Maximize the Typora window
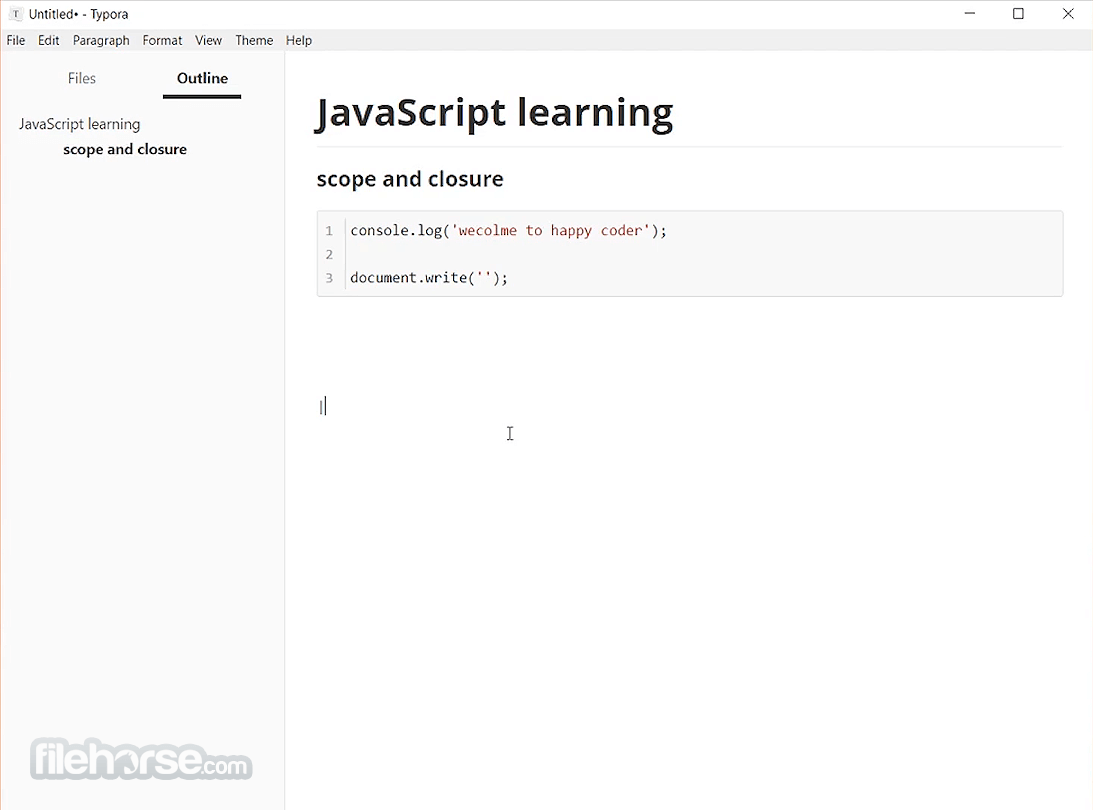Image resolution: width=1093 pixels, height=810 pixels. click(x=1018, y=14)
